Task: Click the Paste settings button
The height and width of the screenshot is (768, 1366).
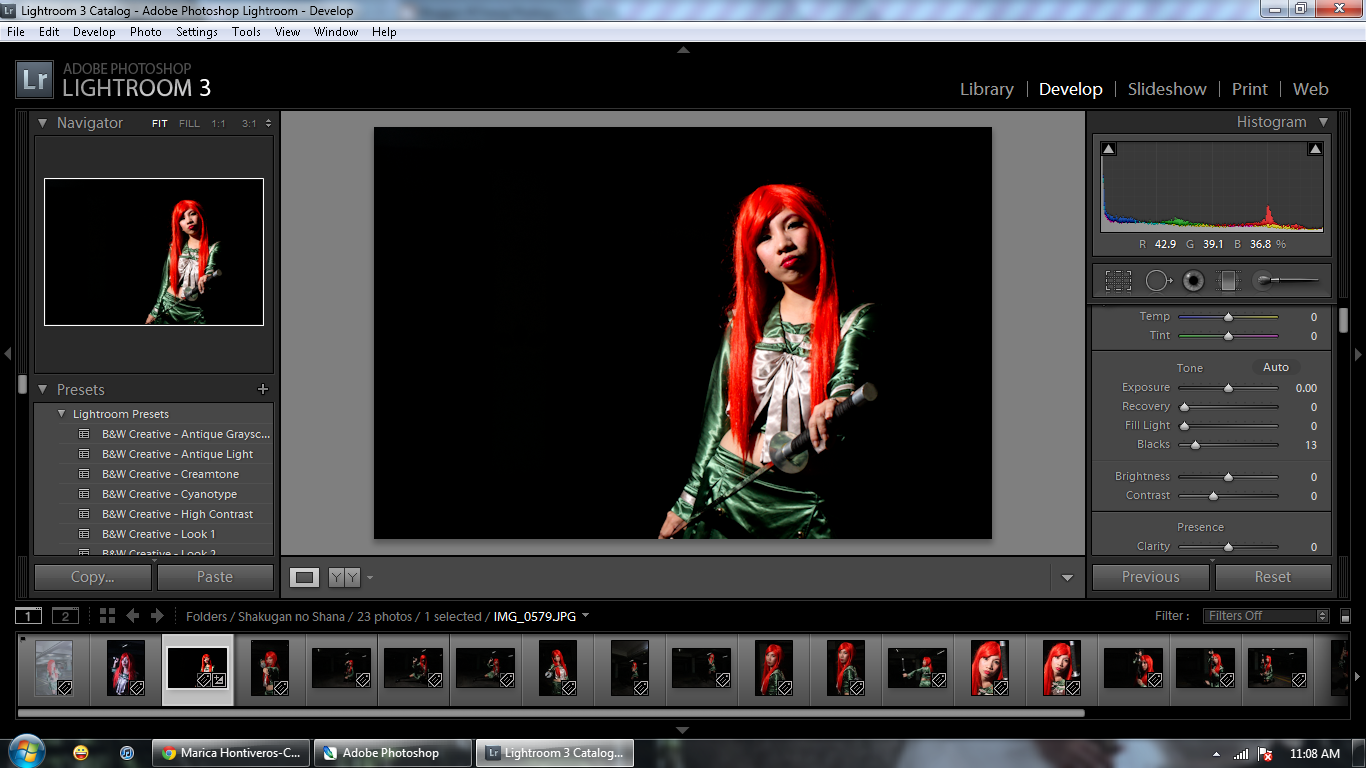Action: (x=215, y=577)
